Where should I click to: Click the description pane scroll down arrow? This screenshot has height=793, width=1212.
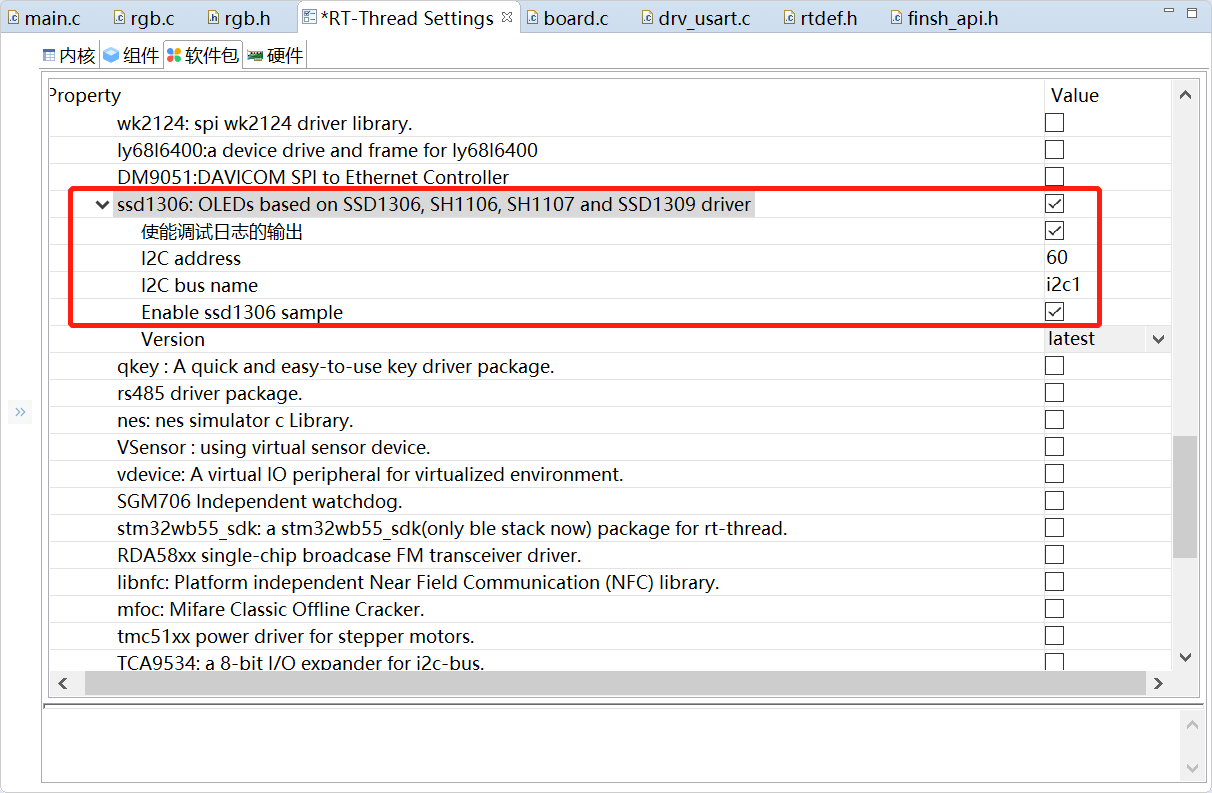(x=1190, y=767)
